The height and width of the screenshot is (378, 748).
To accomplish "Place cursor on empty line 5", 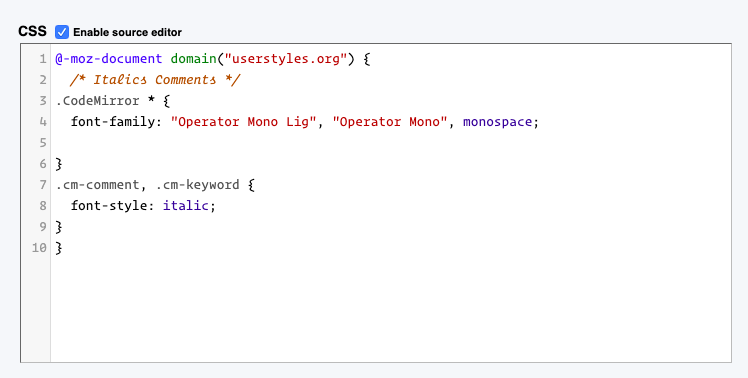I will (391, 143).
